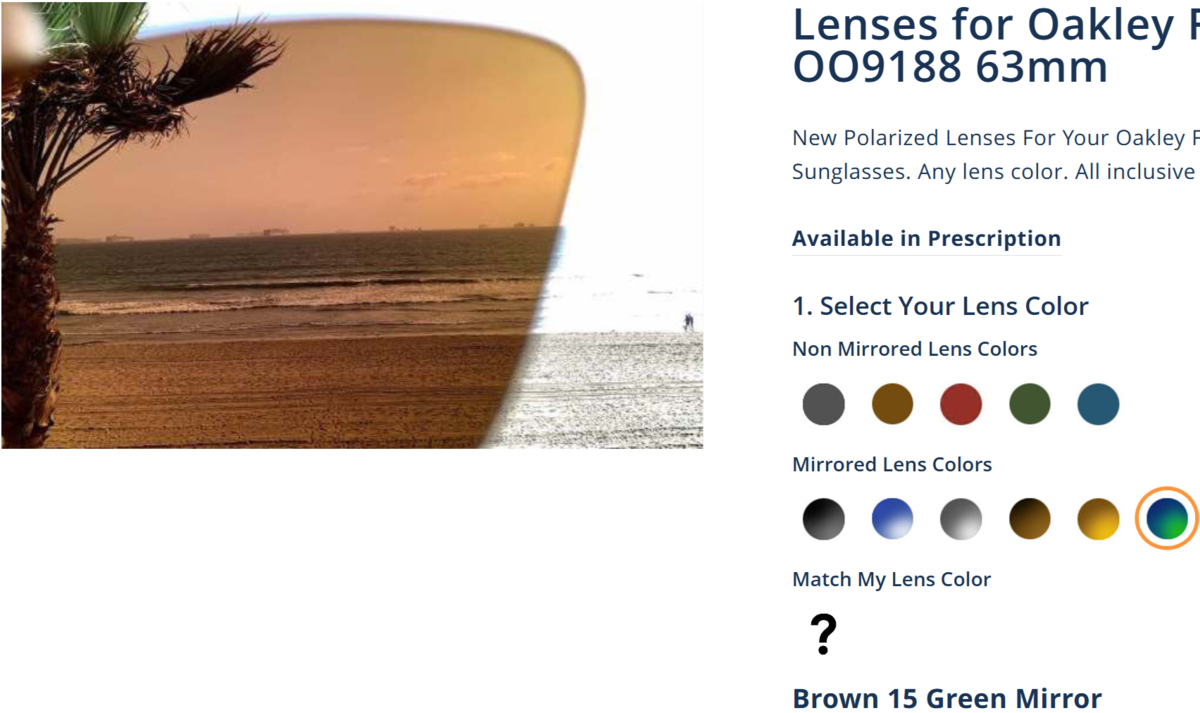Select the dark brown mirrored lens swatch
The image size is (1200, 713).
(1030, 519)
